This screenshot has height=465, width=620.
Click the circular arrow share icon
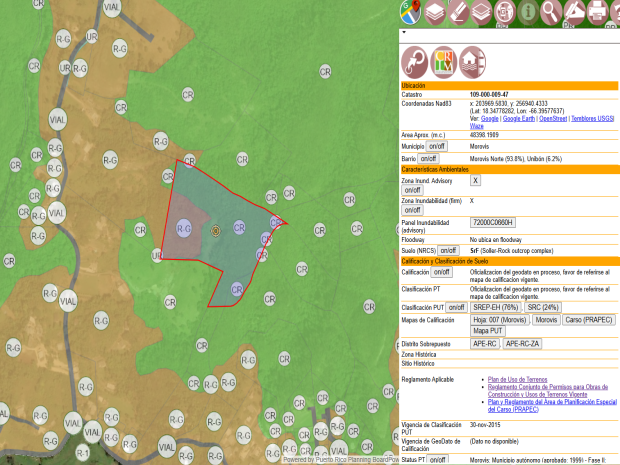[416, 62]
